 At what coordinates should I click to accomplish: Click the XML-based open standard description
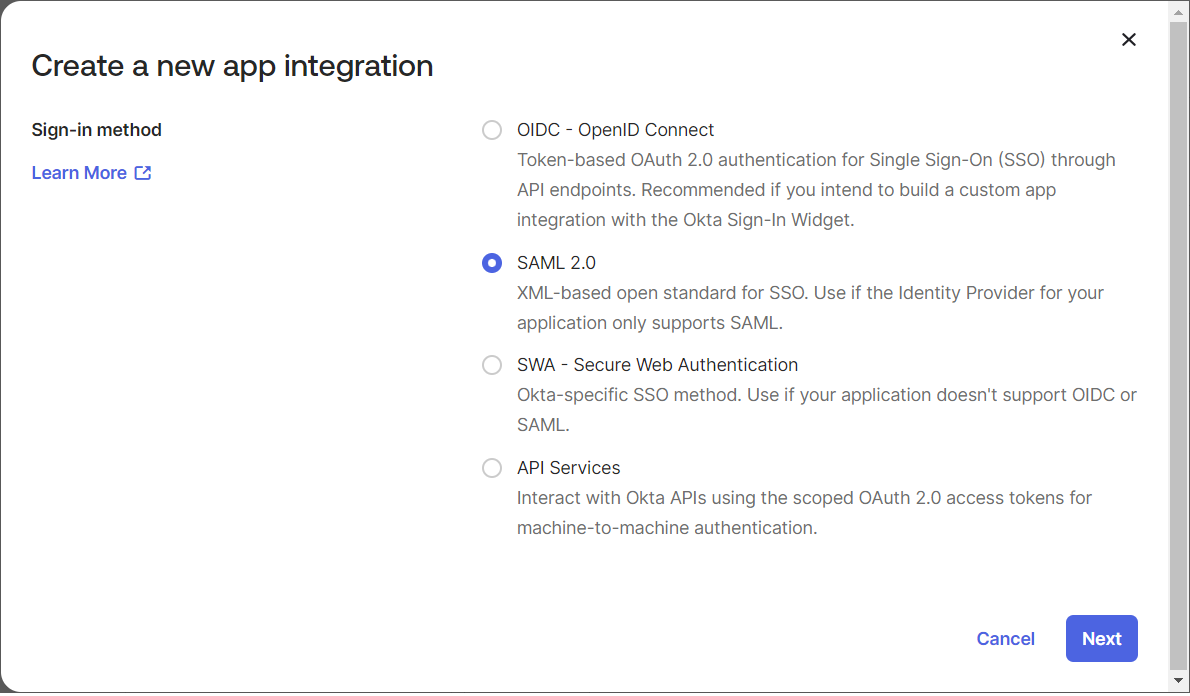click(810, 308)
